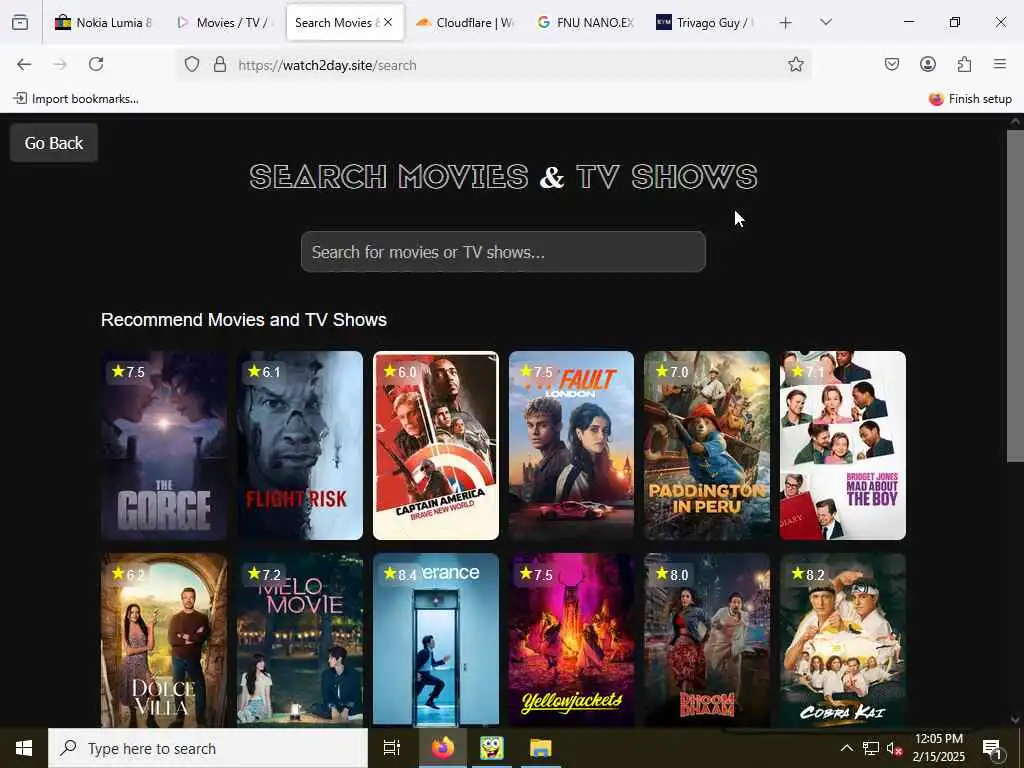The height and width of the screenshot is (768, 1024).
Task: Open notification center icon
Action: 992,748
